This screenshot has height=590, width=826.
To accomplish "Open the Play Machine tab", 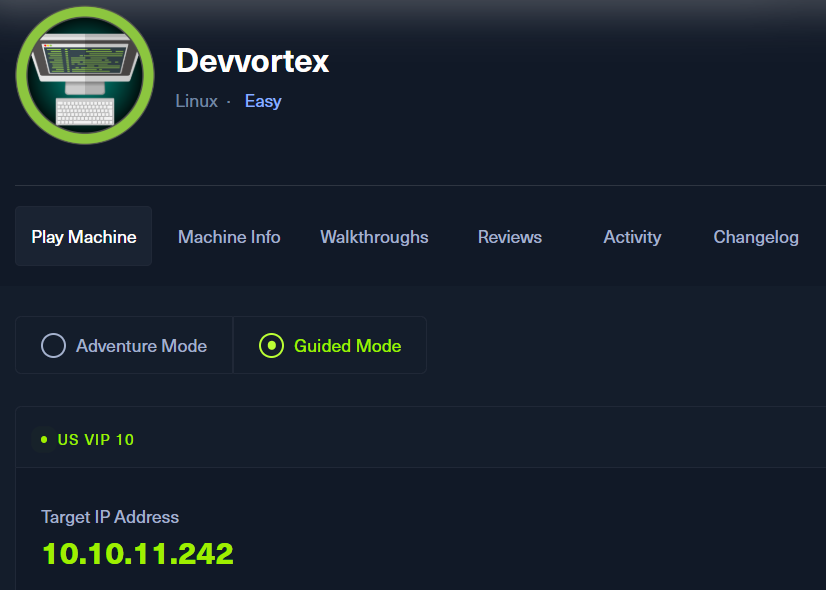I will click(x=84, y=237).
